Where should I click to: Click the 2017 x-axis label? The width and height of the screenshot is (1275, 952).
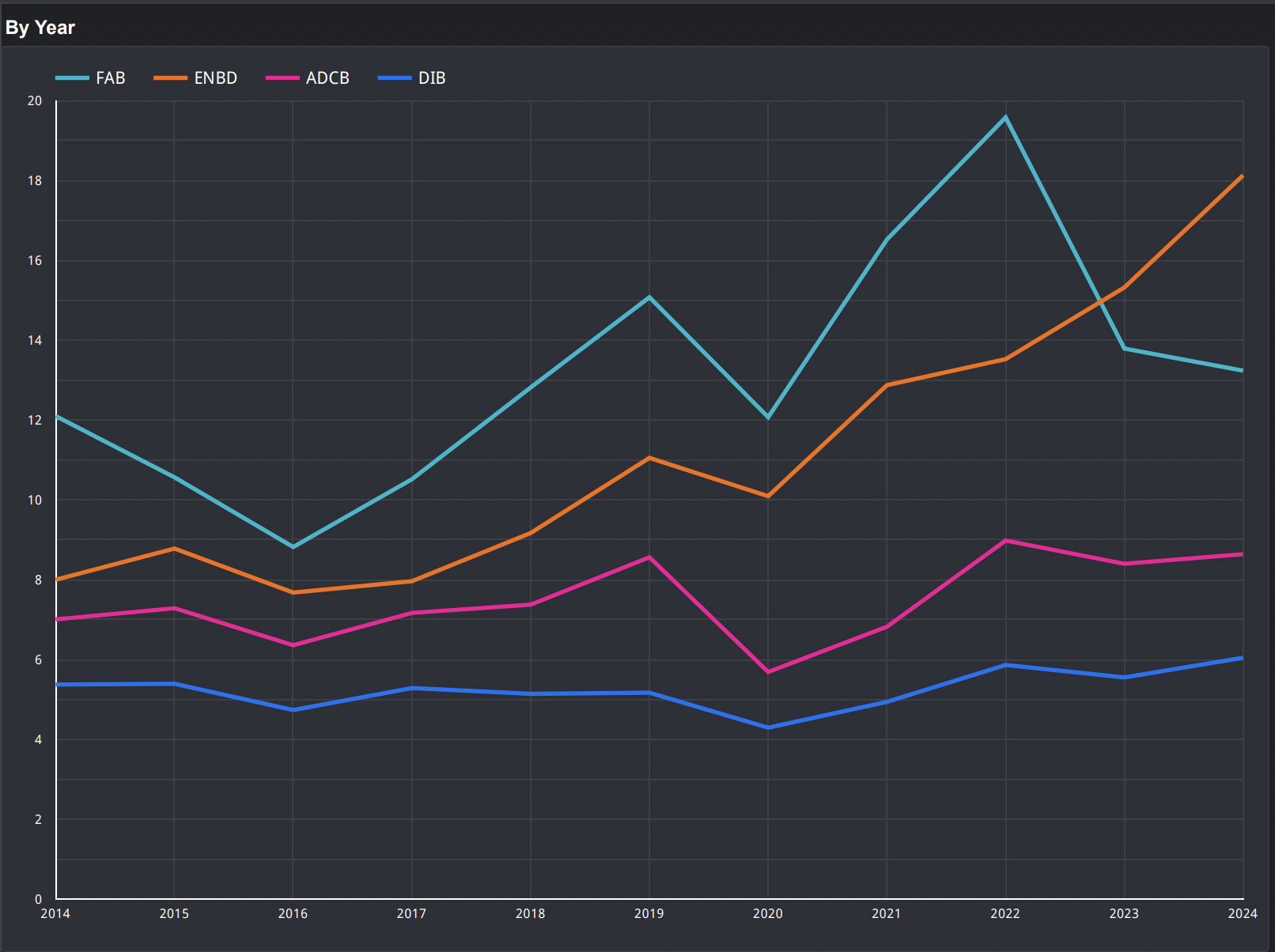click(x=411, y=914)
